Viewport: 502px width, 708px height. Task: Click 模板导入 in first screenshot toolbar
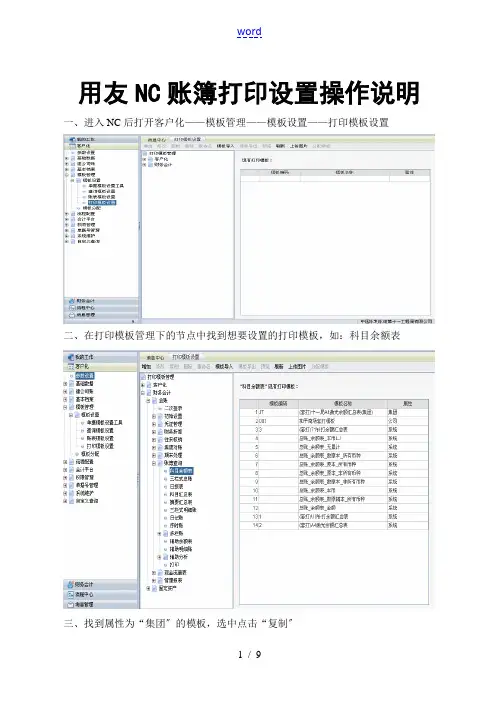[226, 146]
